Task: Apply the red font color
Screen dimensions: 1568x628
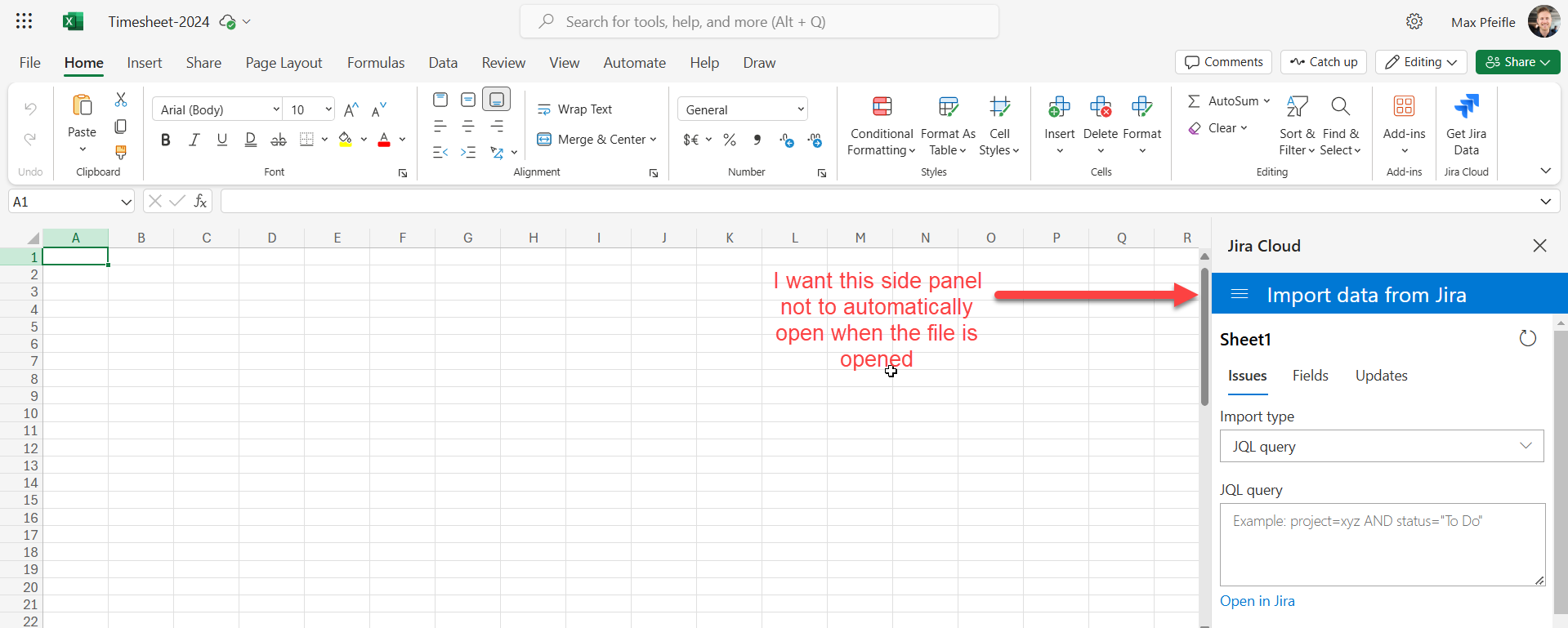Action: [384, 140]
